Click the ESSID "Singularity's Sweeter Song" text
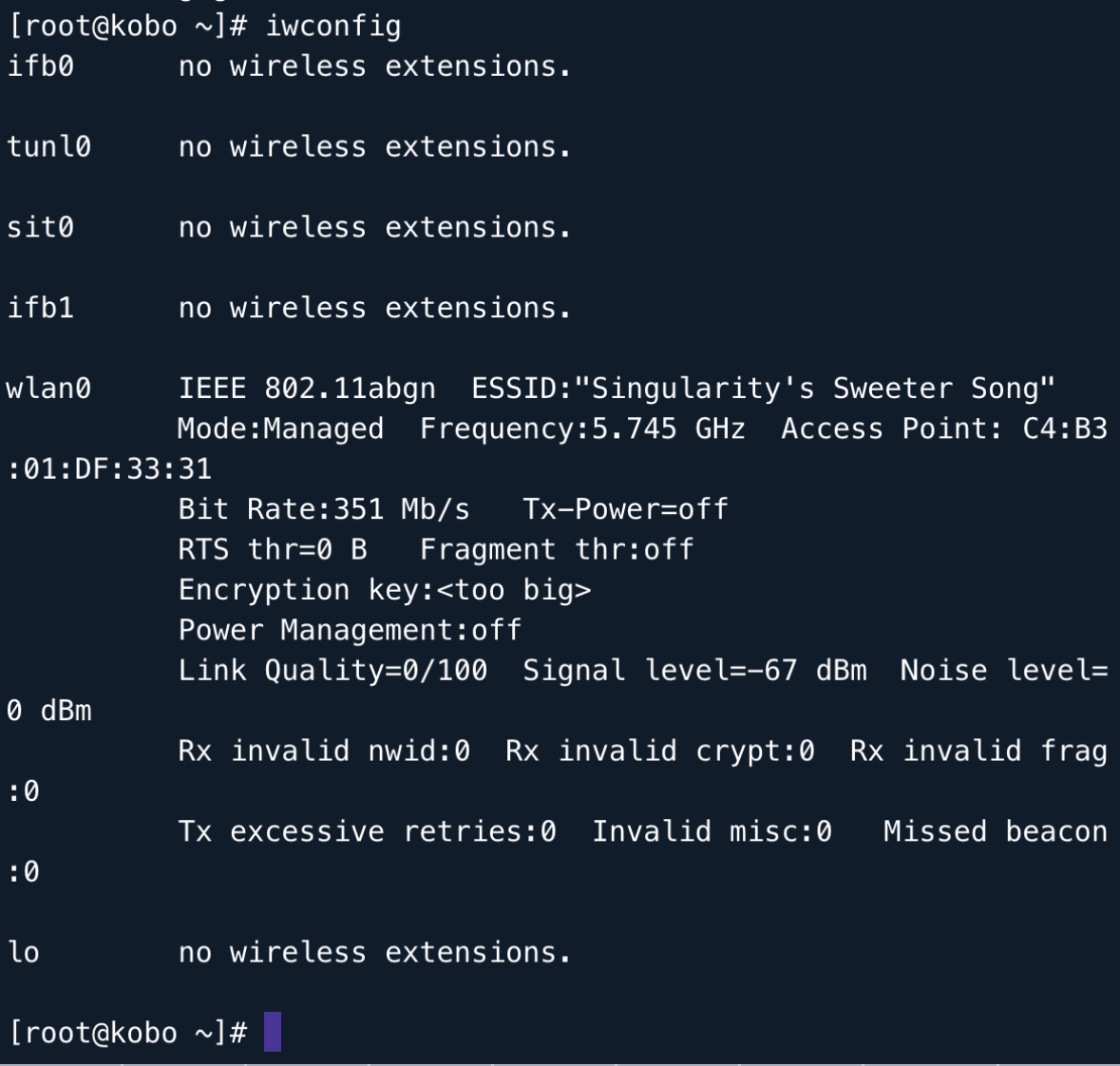The image size is (1120, 1066). click(x=763, y=389)
